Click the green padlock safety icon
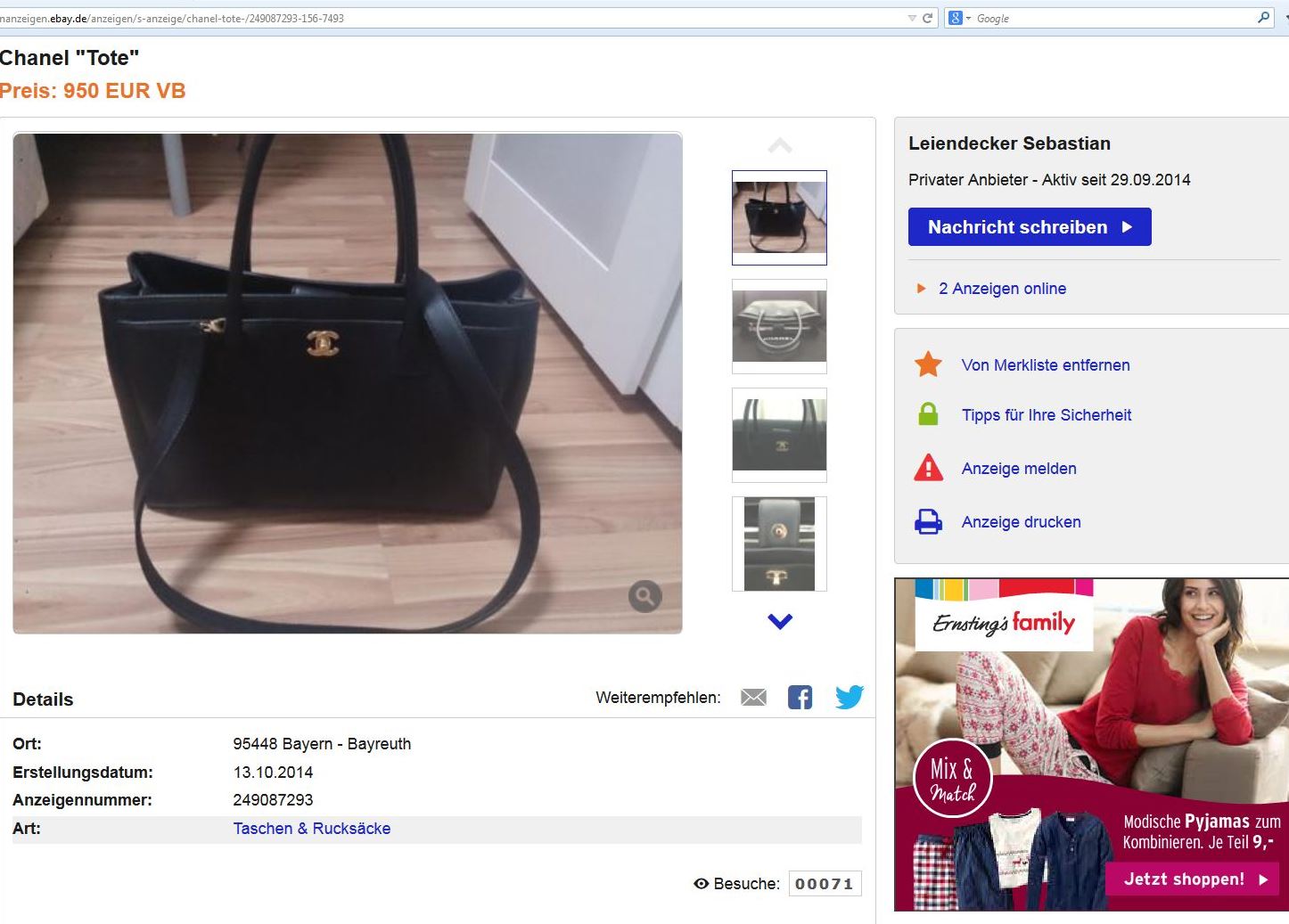The image size is (1289, 924). pyautogui.click(x=928, y=414)
